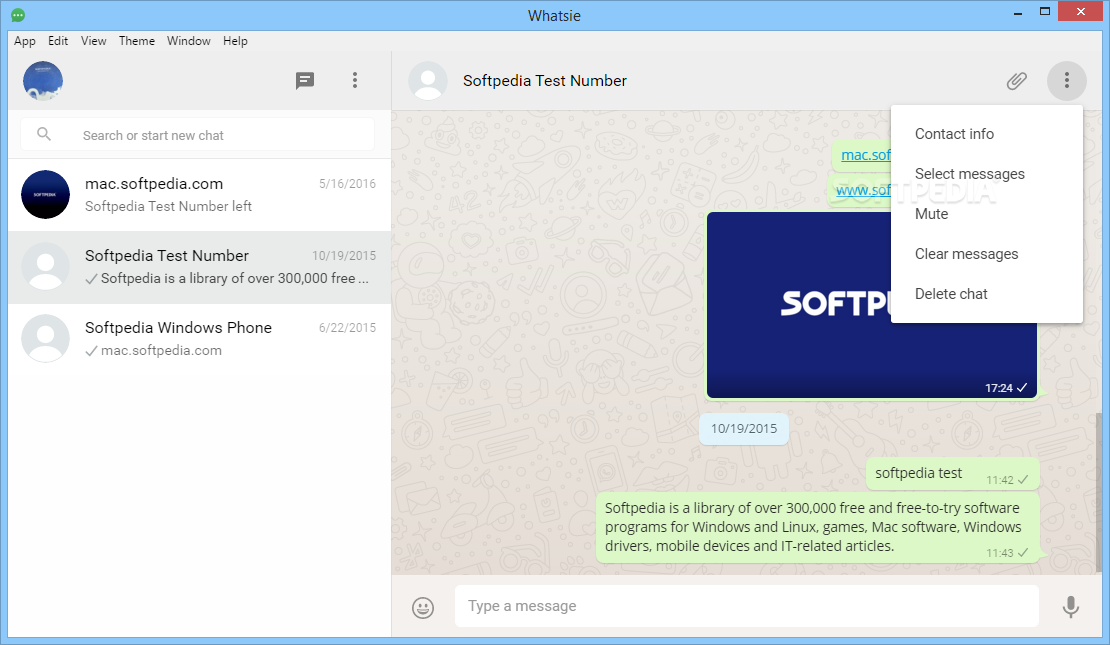Click Softpedia Test Number header avatar
The width and height of the screenshot is (1110, 645).
(x=428, y=81)
